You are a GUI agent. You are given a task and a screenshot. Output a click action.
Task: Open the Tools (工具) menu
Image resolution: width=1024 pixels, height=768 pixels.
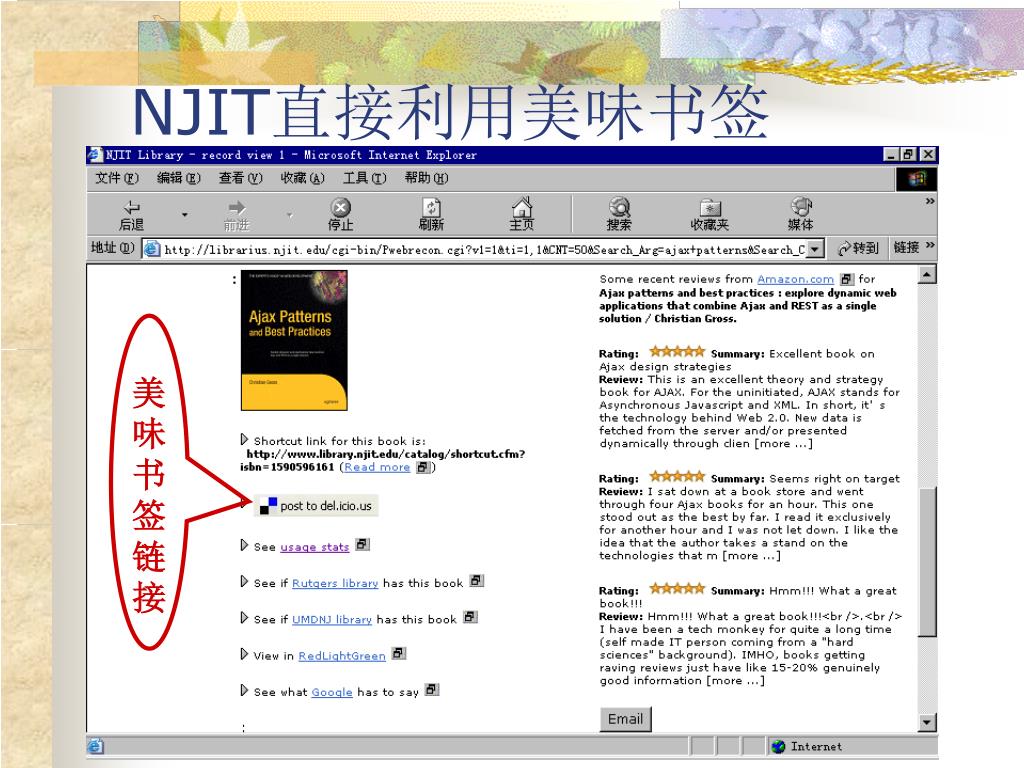364,178
